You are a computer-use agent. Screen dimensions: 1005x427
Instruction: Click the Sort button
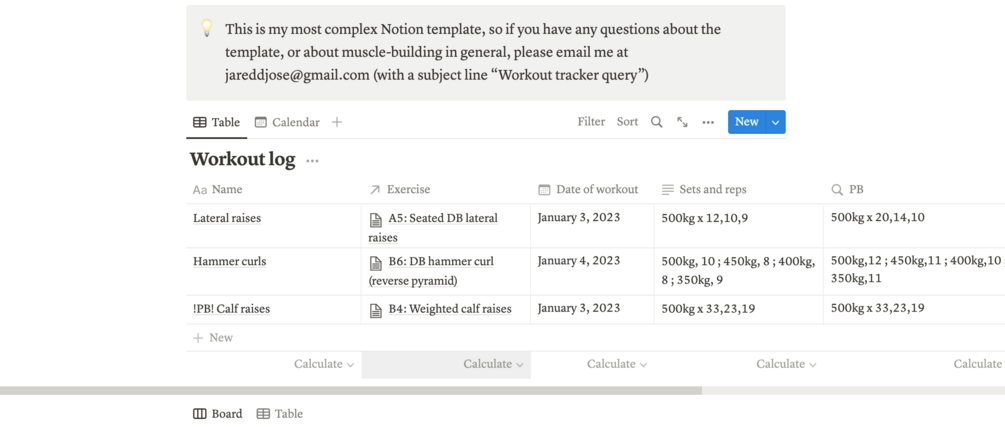tap(627, 122)
